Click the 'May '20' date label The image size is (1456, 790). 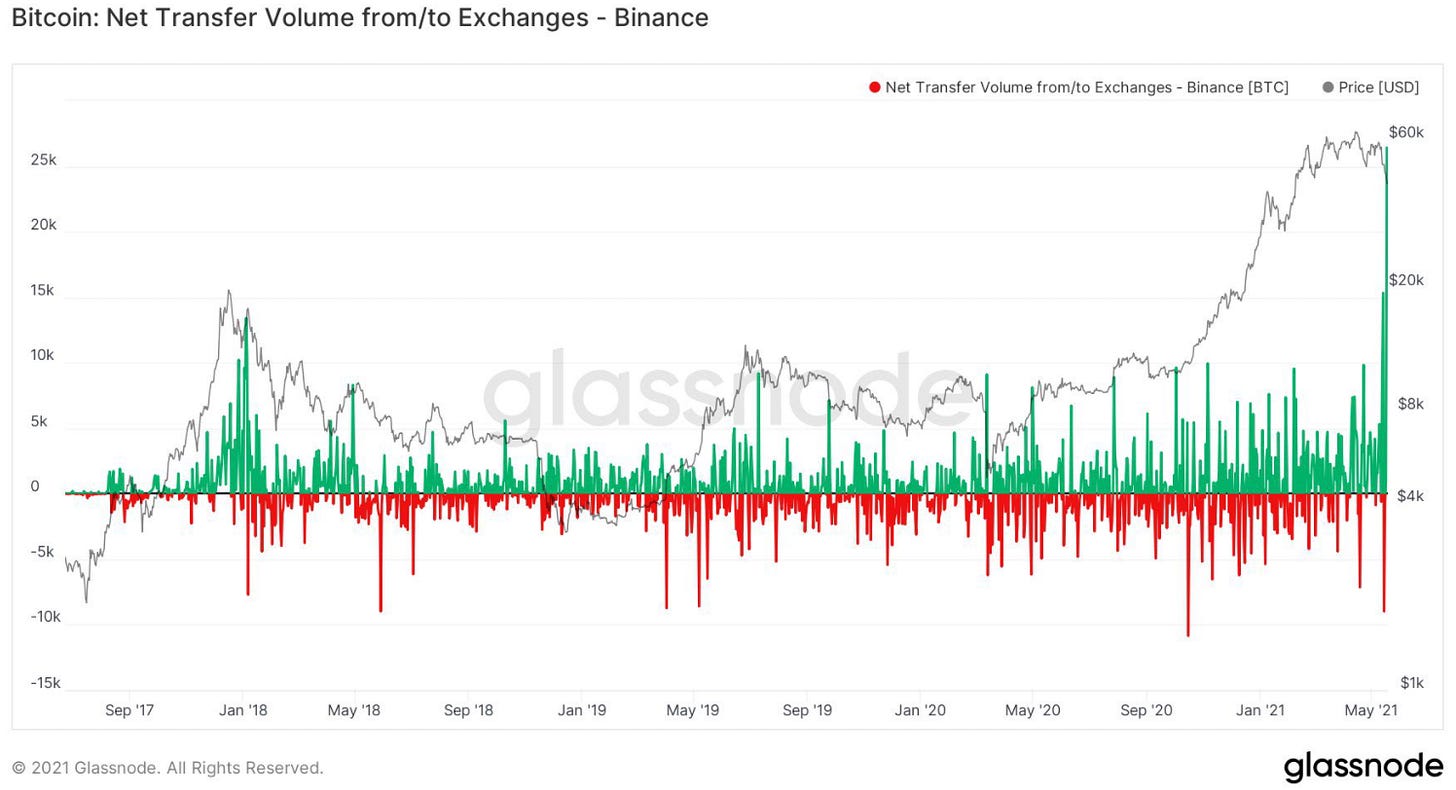click(1033, 710)
